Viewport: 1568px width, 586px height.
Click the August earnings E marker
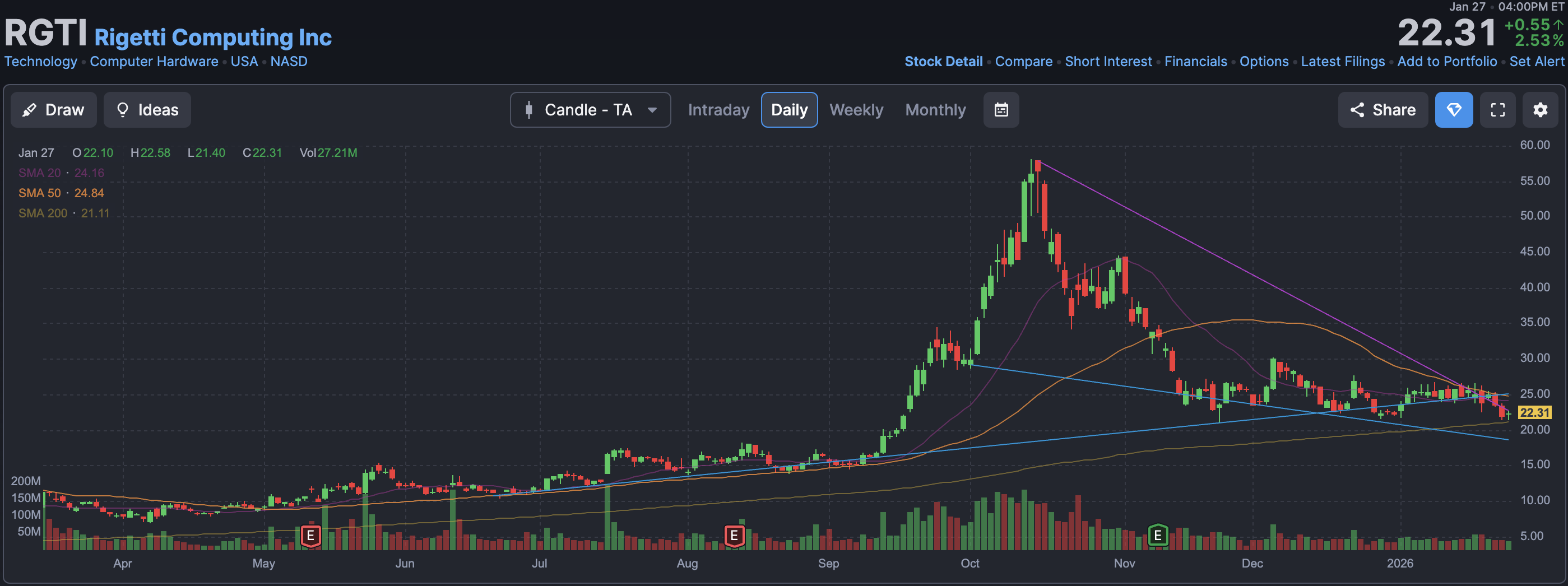734,536
